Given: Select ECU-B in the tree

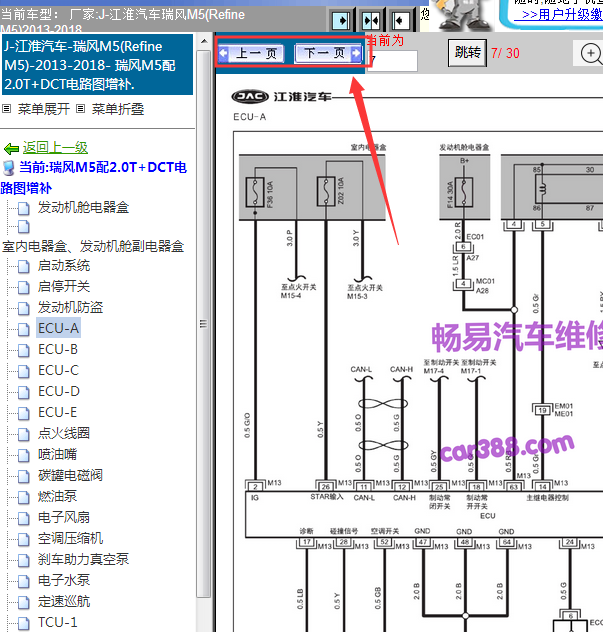Looking at the screenshot, I should pyautogui.click(x=58, y=349).
